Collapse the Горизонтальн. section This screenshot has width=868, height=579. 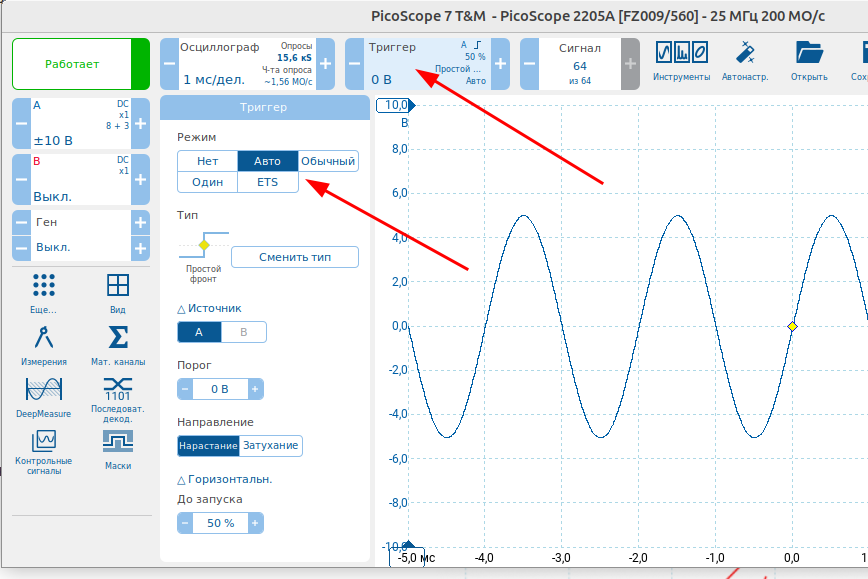[182, 479]
